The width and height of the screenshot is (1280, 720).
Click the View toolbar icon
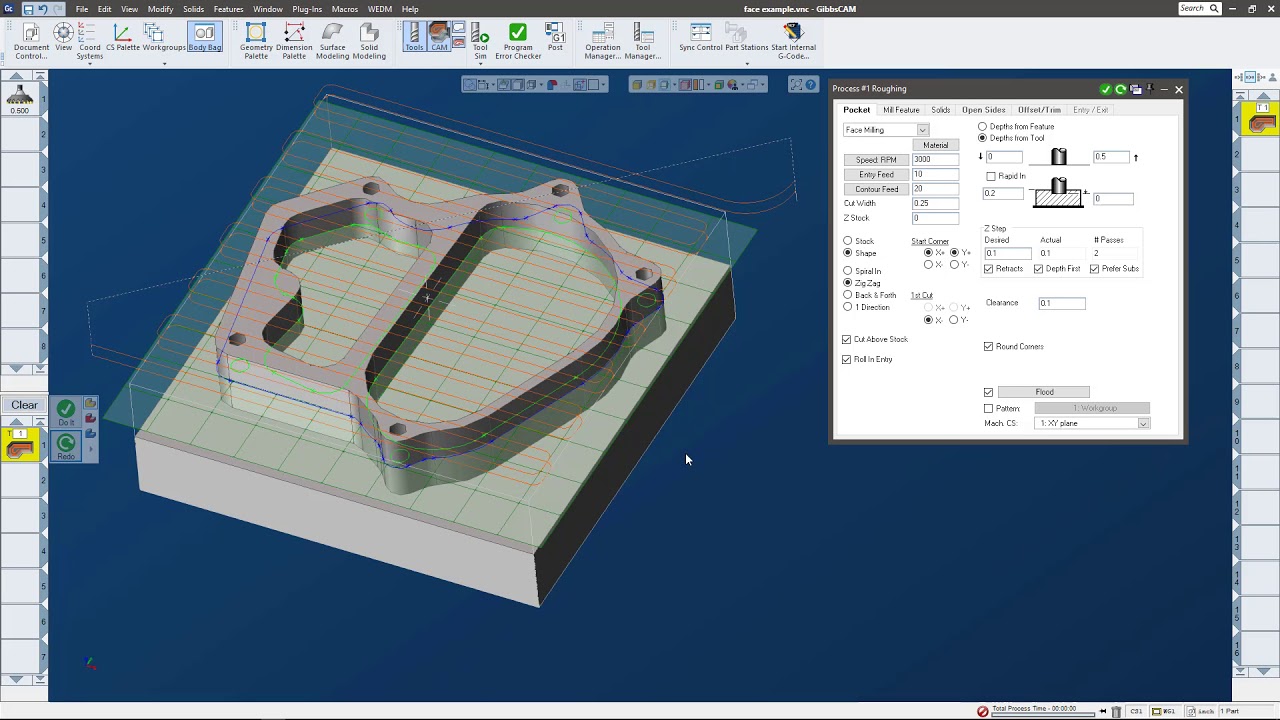coord(63,38)
